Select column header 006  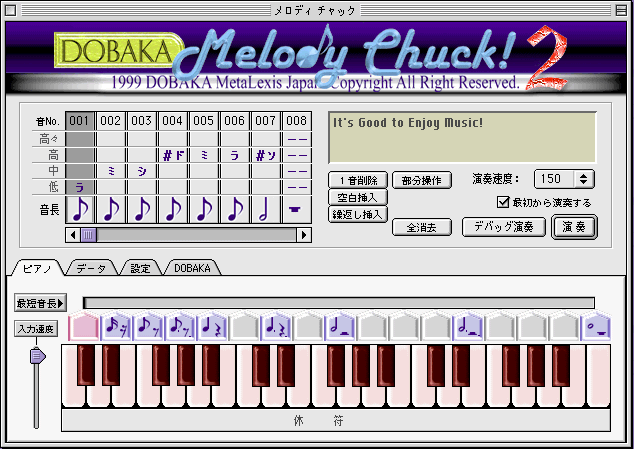[x=235, y=121]
